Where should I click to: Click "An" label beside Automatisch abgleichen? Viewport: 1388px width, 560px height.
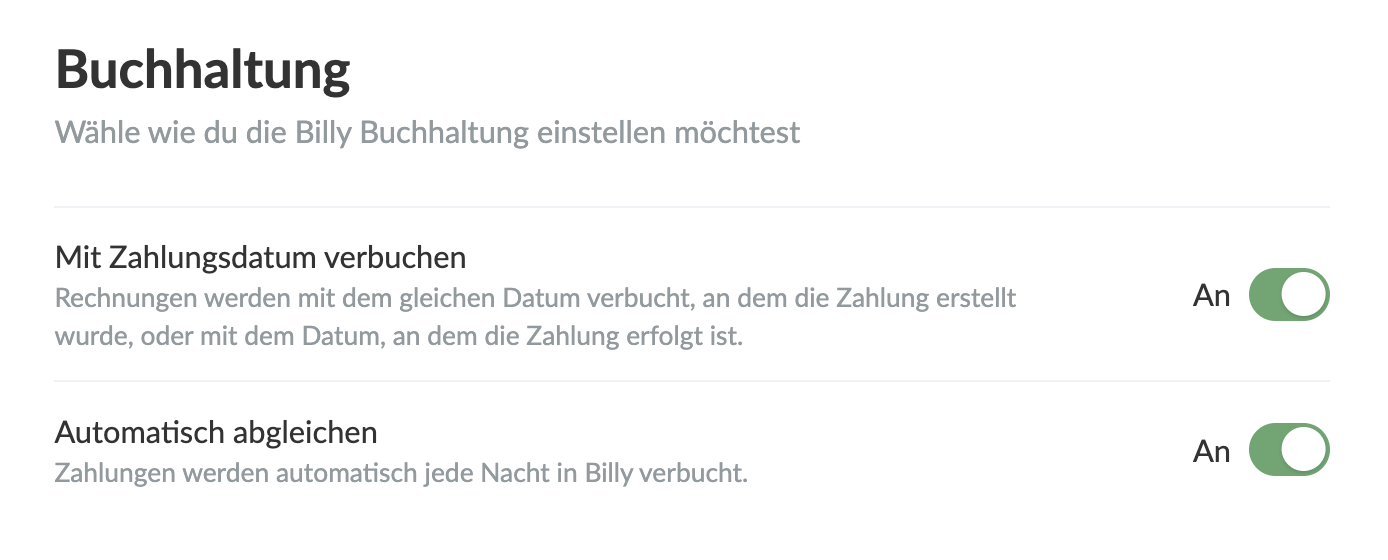[x=1211, y=451]
